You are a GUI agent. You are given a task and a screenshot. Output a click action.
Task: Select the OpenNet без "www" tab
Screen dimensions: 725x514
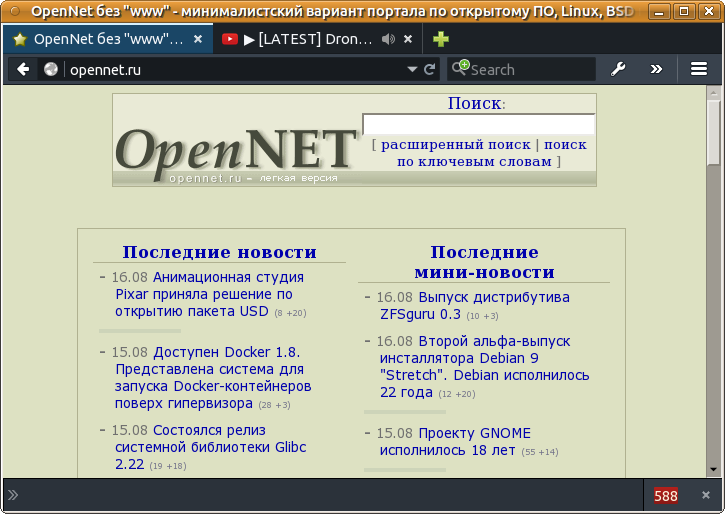click(109, 39)
